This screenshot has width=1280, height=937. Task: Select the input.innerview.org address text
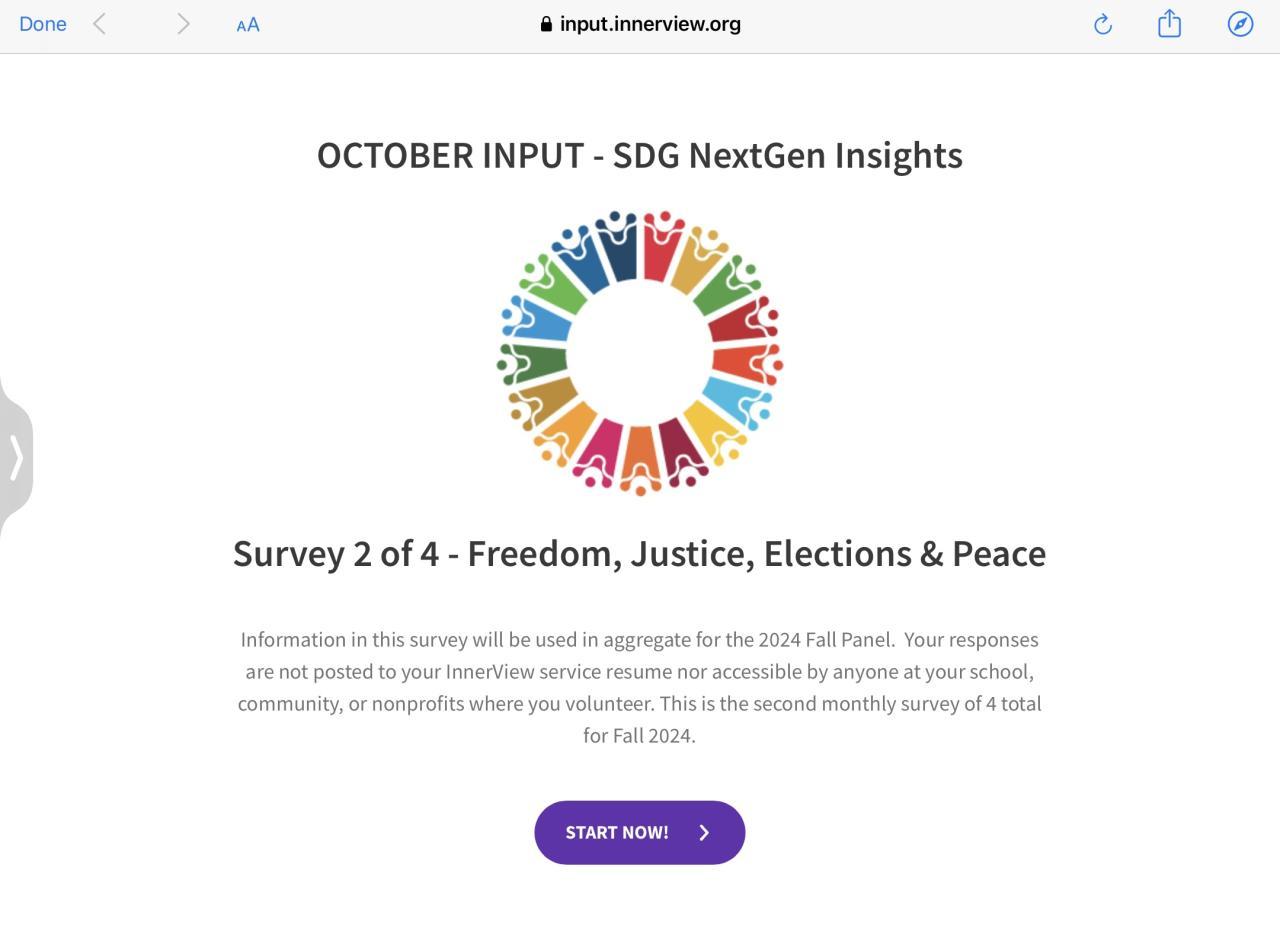650,24
